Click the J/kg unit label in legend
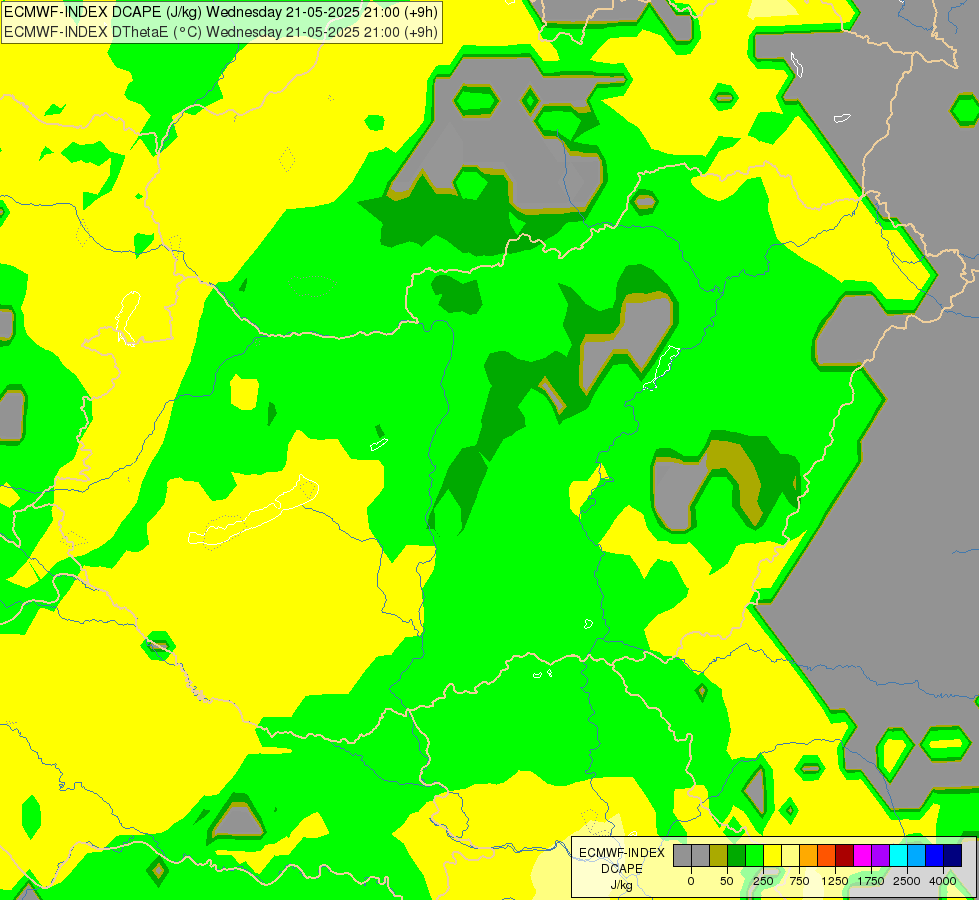 pyautogui.click(x=621, y=885)
